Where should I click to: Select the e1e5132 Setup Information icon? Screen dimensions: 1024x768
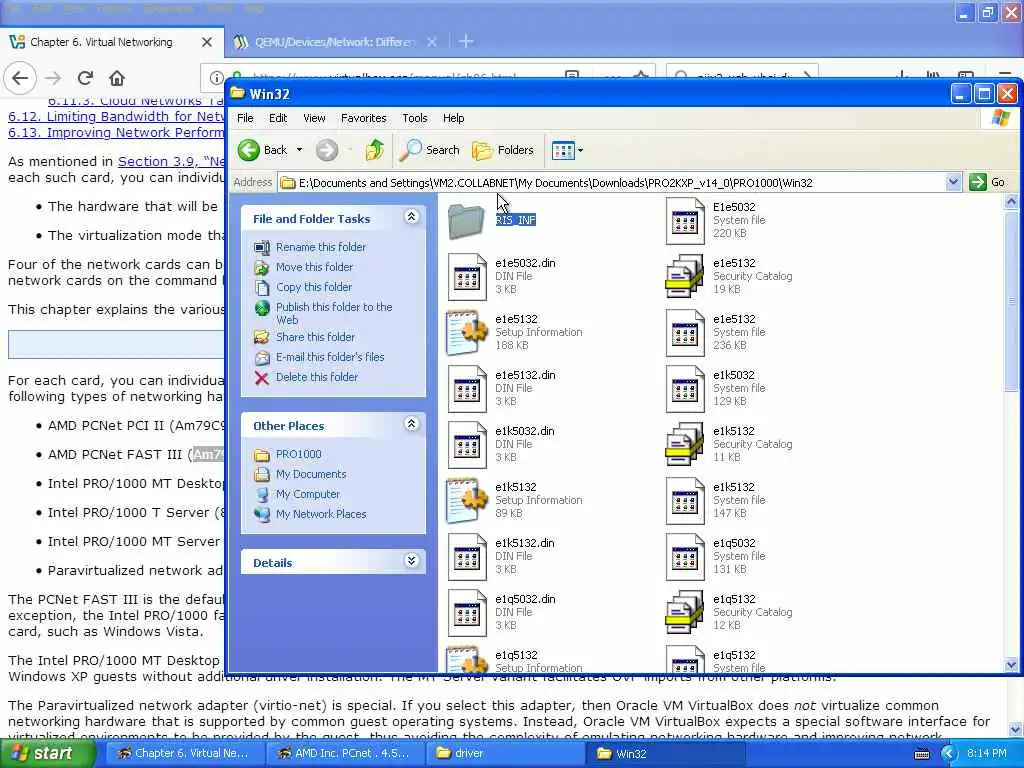467,333
